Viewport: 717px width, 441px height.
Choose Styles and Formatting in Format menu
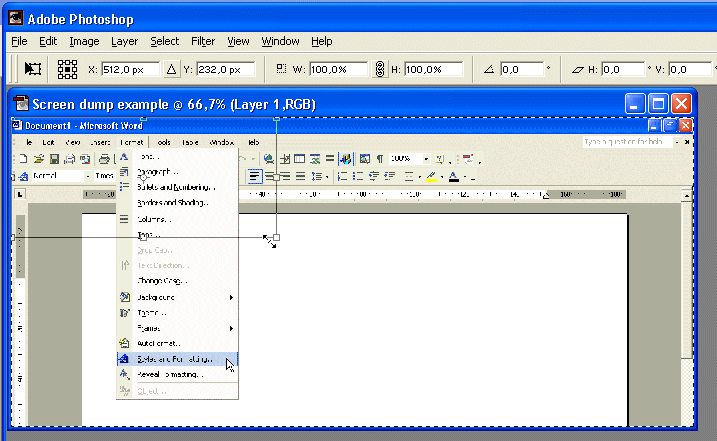click(177, 359)
